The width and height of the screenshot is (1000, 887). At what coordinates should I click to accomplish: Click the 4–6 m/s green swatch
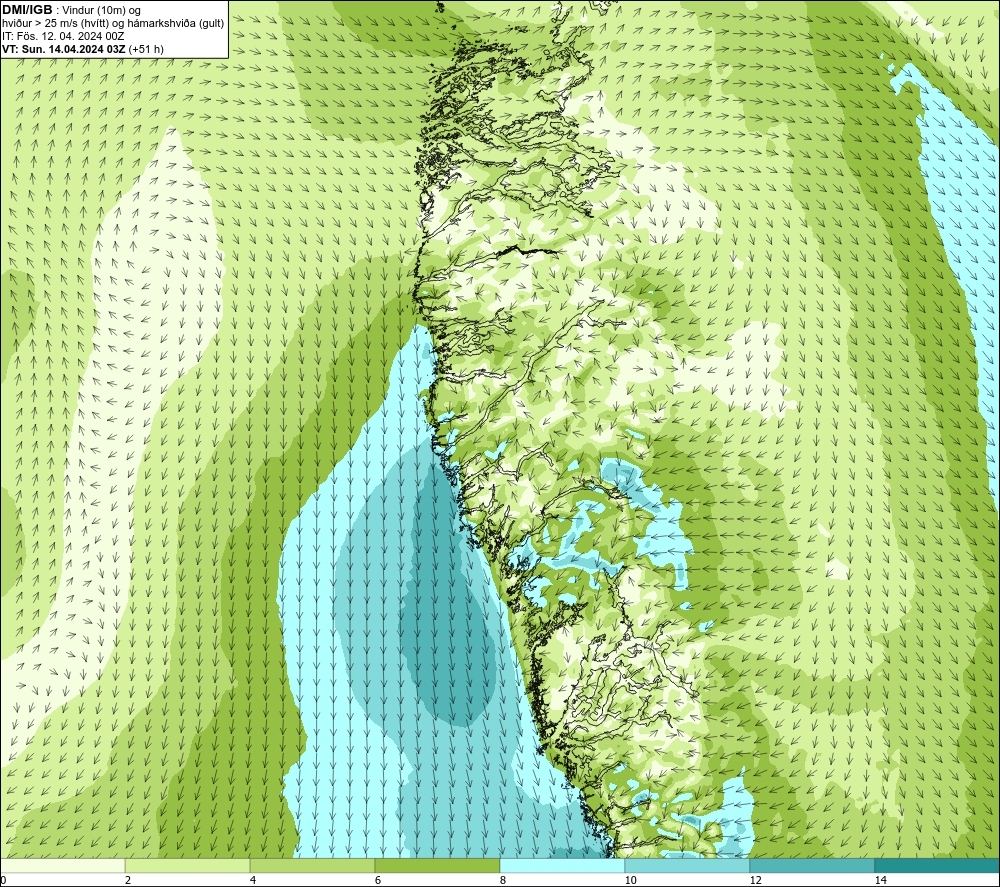pyautogui.click(x=312, y=865)
